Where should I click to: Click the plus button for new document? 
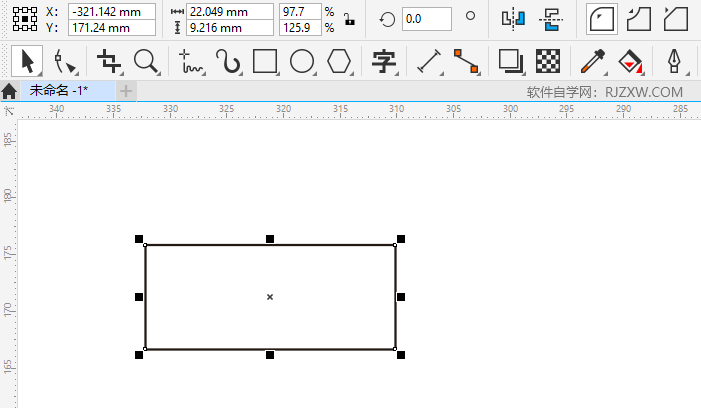126,91
